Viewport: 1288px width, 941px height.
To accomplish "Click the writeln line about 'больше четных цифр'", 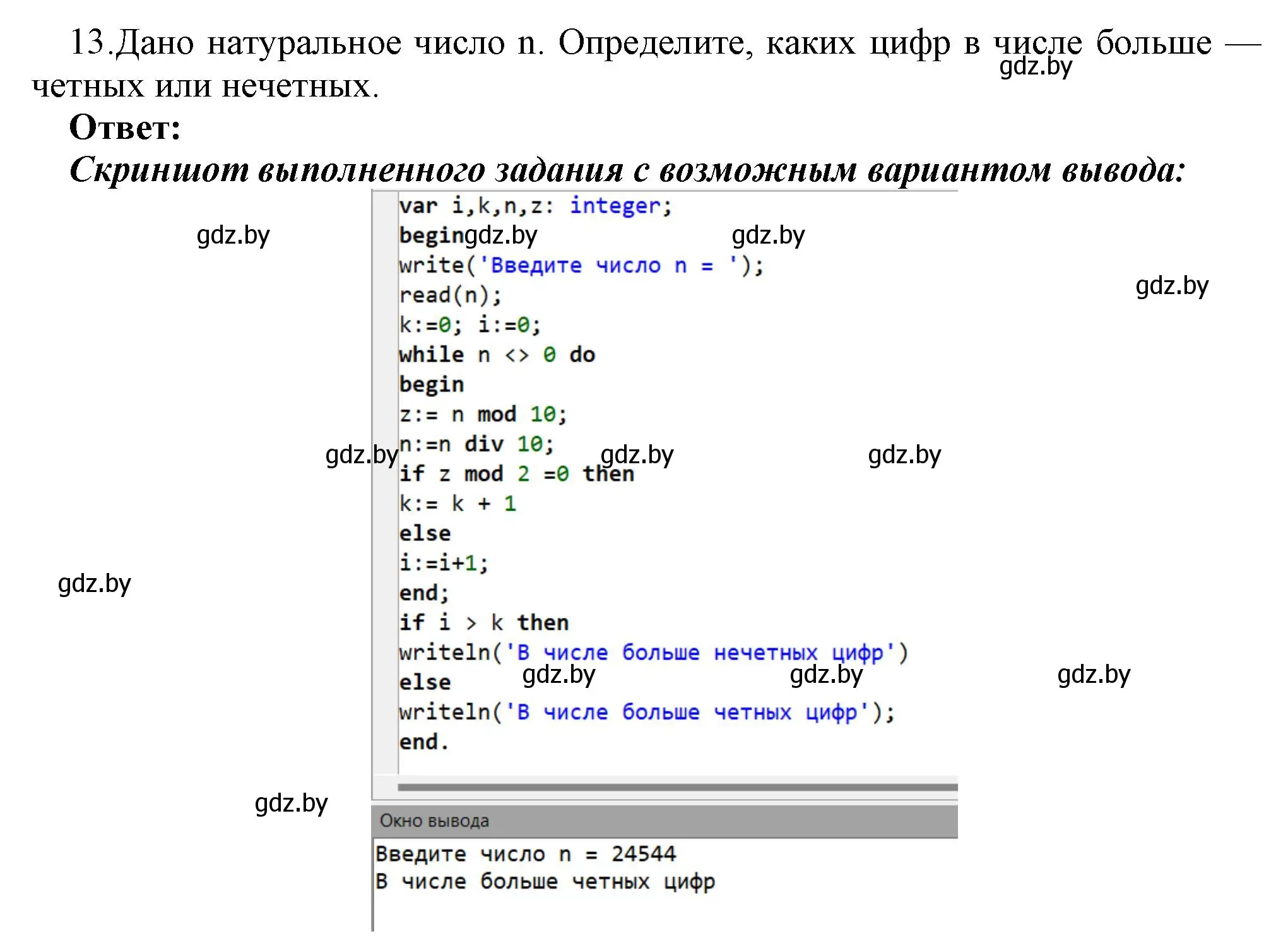I will tap(647, 713).
